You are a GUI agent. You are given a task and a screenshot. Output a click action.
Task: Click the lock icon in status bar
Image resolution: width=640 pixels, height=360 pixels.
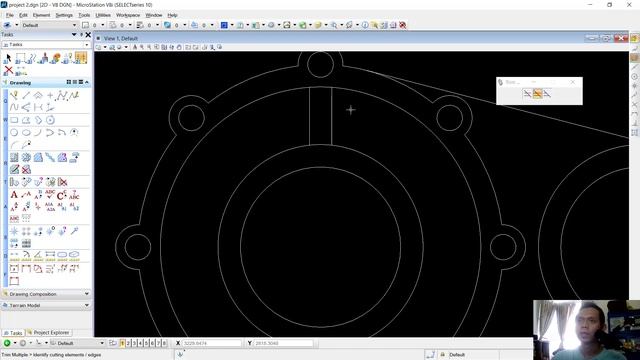coord(442,355)
